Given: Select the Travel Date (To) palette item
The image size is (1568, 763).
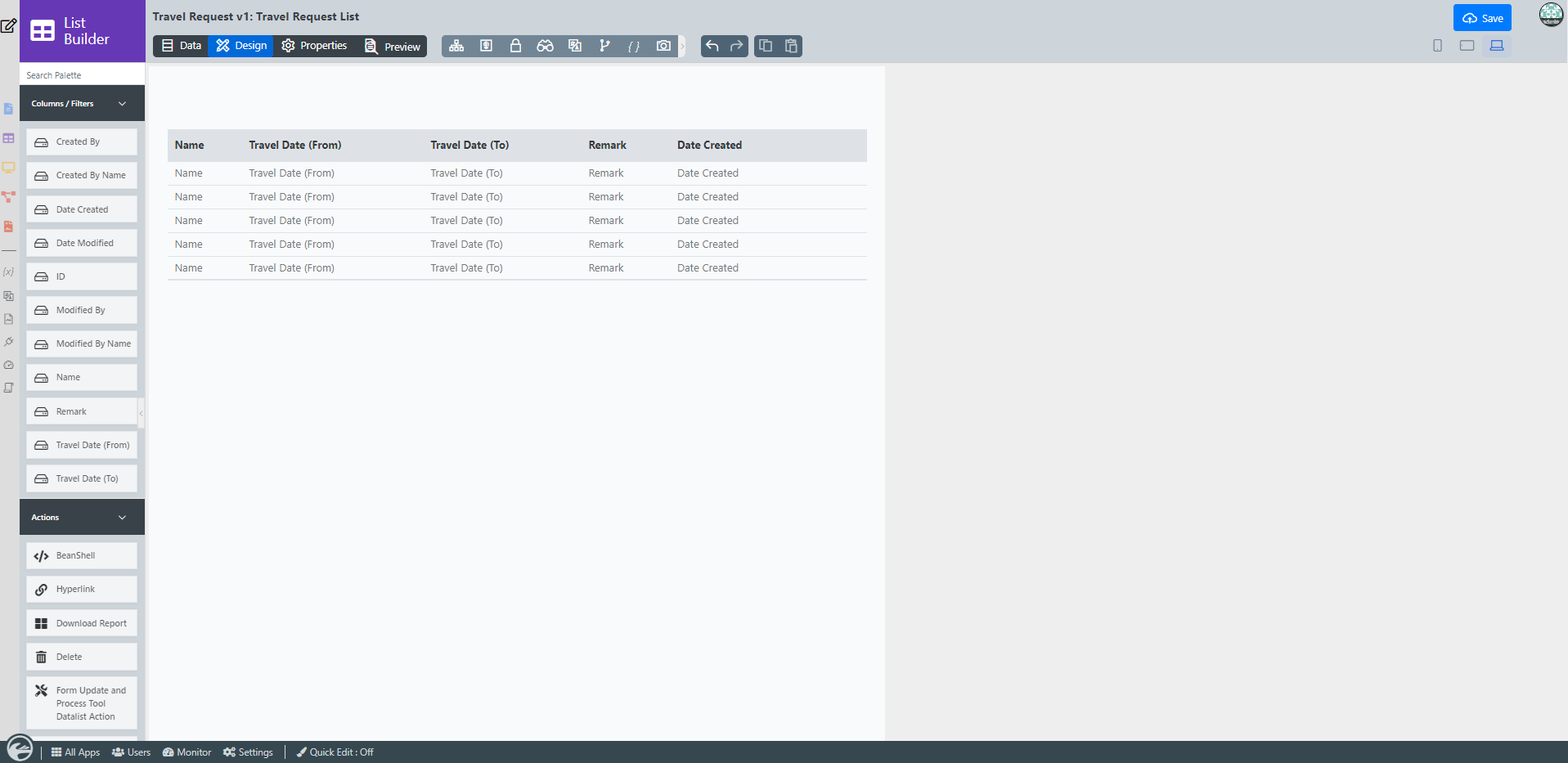Looking at the screenshot, I should click(x=82, y=478).
